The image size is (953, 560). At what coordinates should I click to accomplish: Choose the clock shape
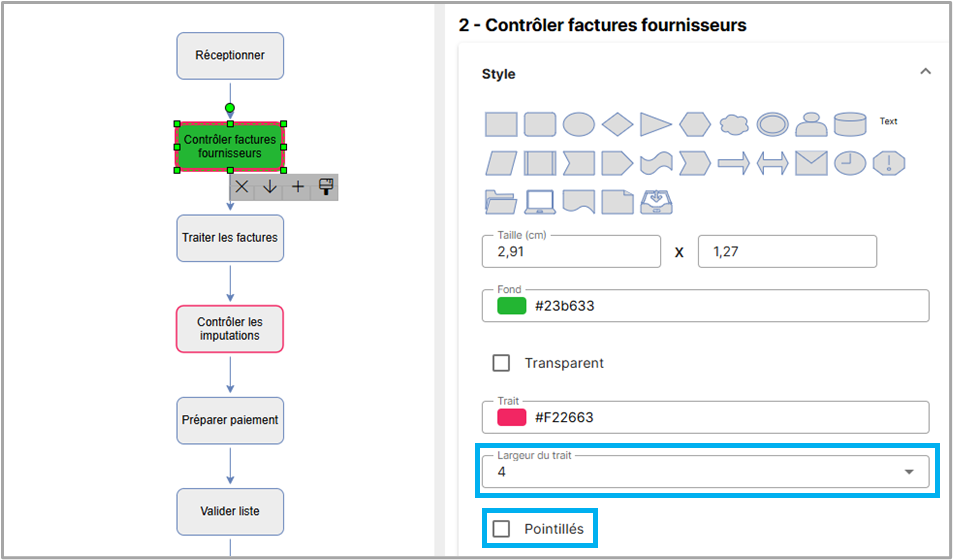(849, 163)
